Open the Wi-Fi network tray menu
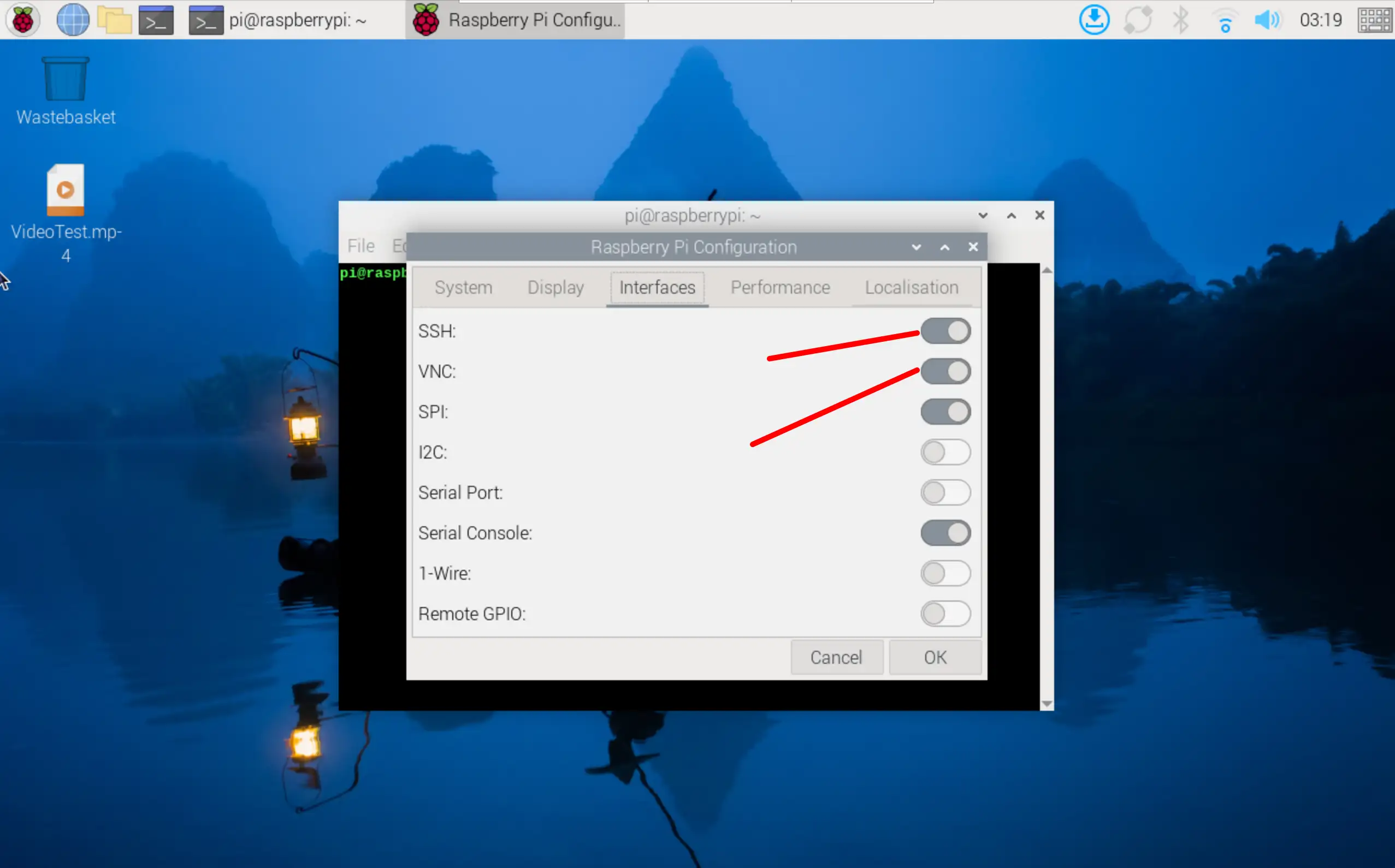This screenshot has width=1395, height=868. pyautogui.click(x=1225, y=21)
